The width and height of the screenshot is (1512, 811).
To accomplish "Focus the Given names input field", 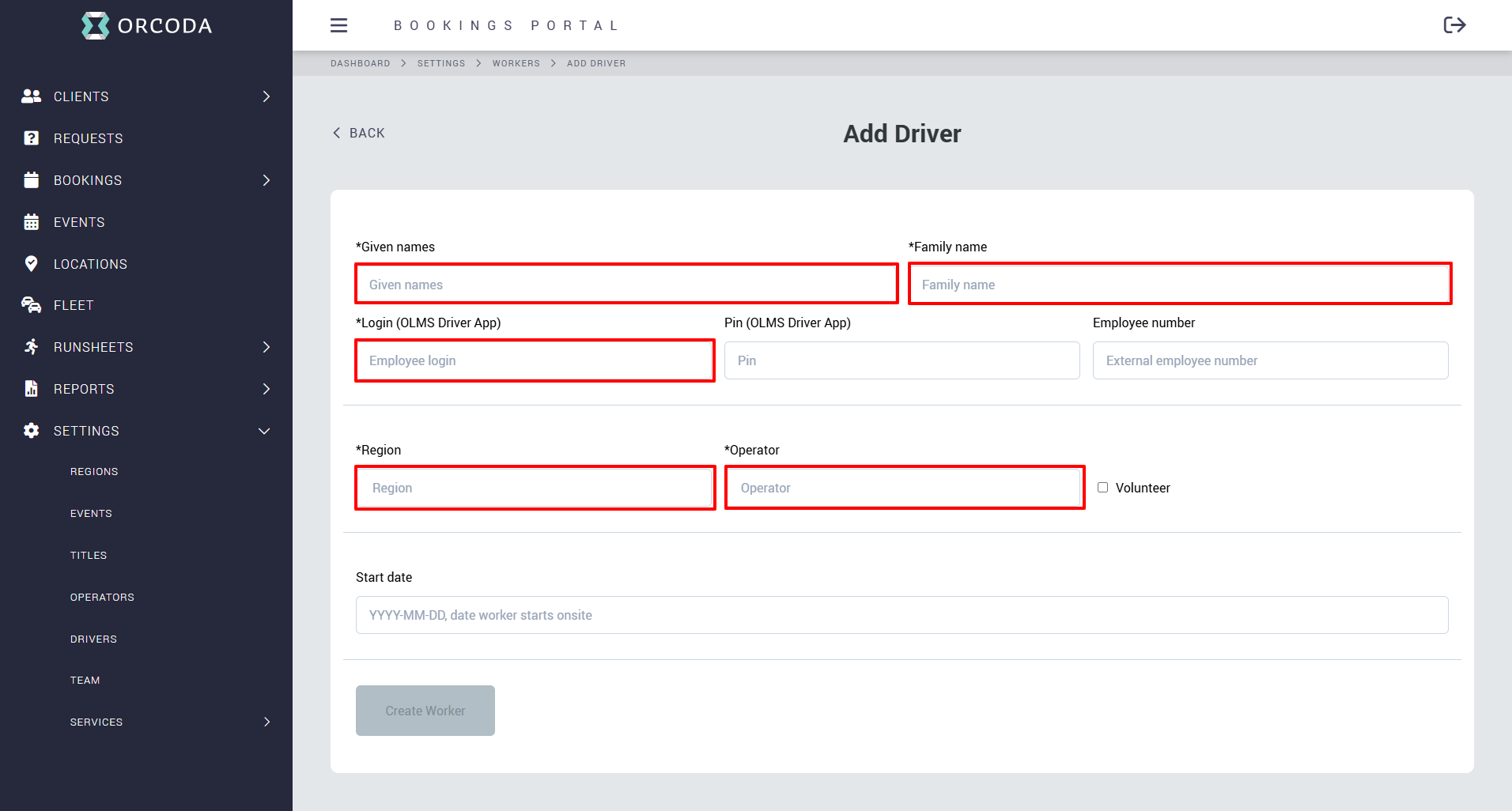I will pyautogui.click(x=626, y=284).
